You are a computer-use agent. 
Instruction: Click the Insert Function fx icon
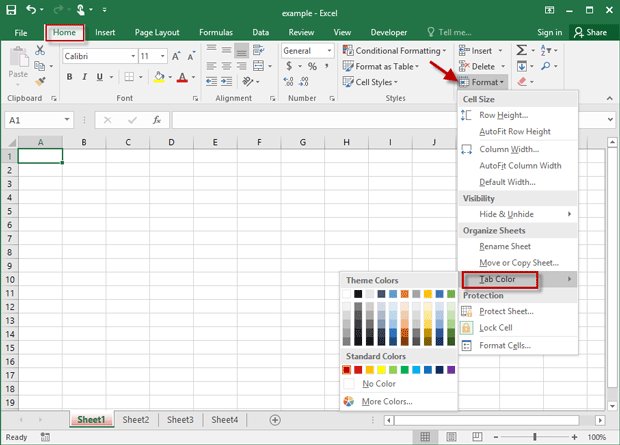pyautogui.click(x=157, y=120)
